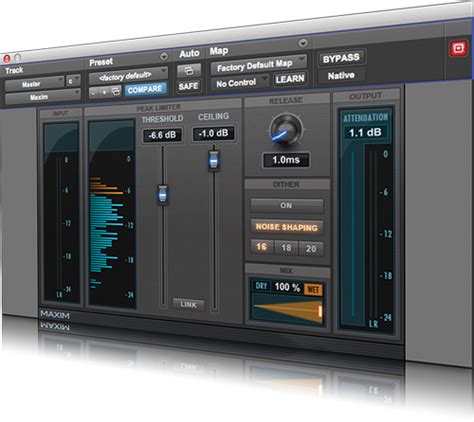
Task: Open the No Control dropdown
Action: [239, 82]
